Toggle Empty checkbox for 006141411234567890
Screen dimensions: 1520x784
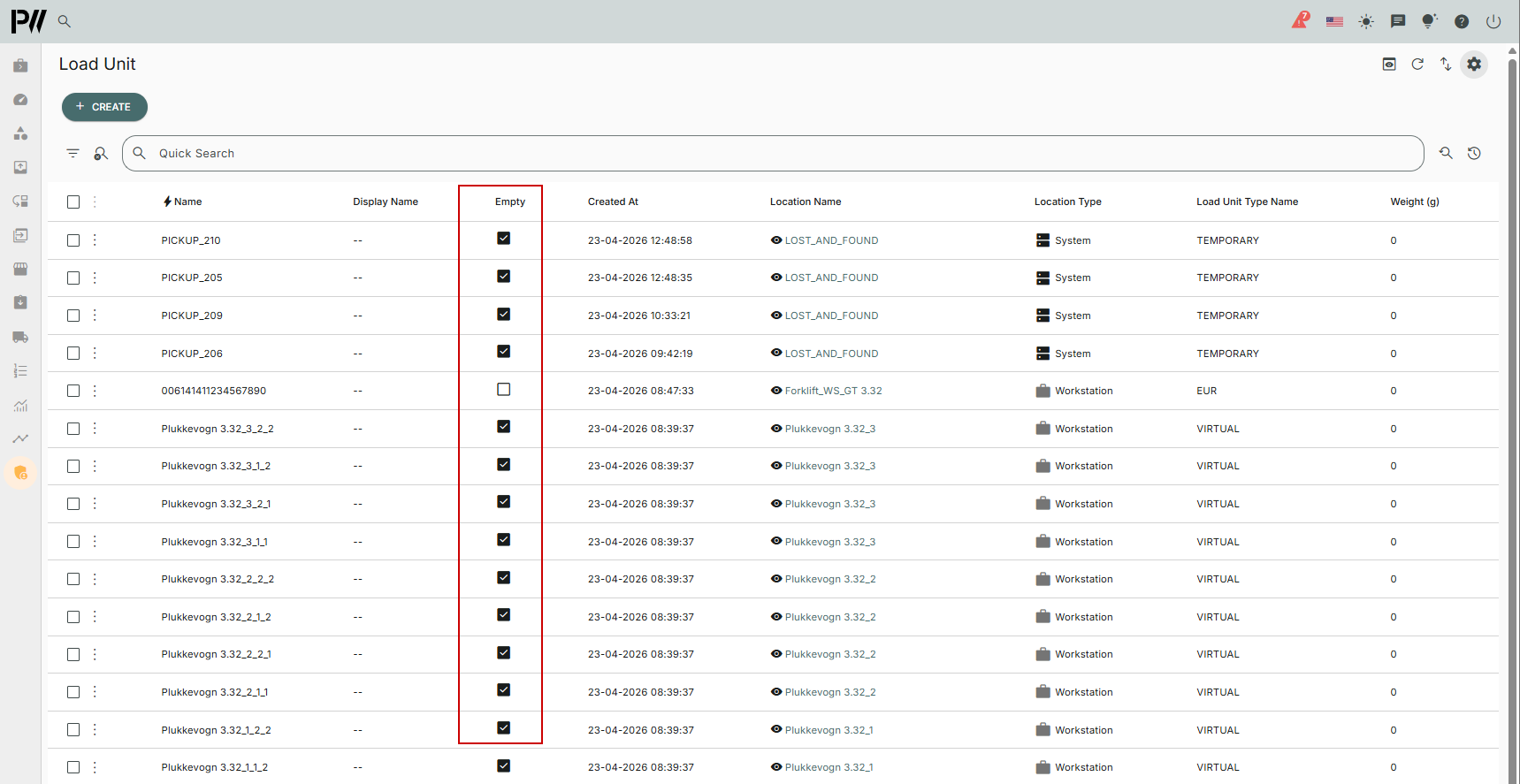tap(504, 389)
